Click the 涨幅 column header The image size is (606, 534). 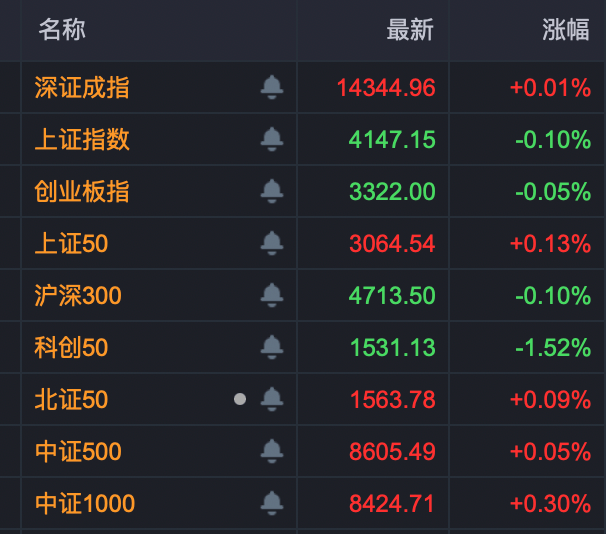point(566,30)
